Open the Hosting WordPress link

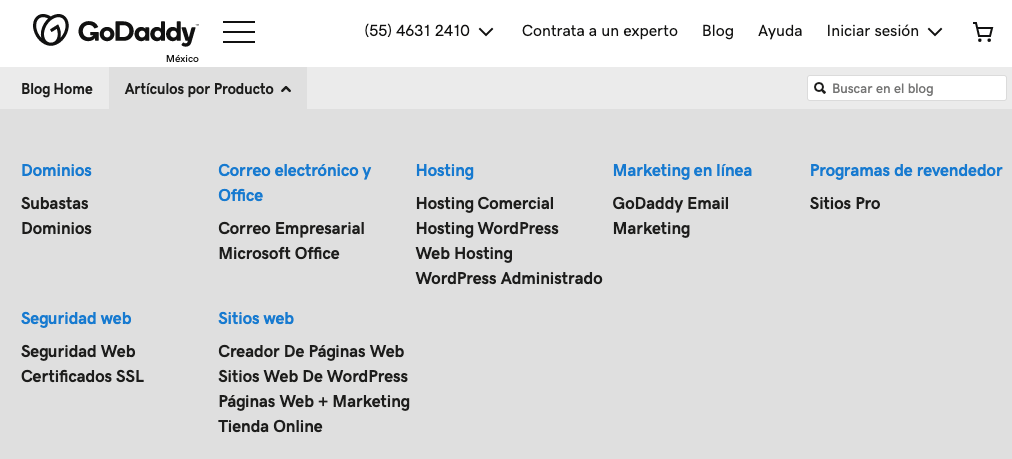pyautogui.click(x=487, y=229)
